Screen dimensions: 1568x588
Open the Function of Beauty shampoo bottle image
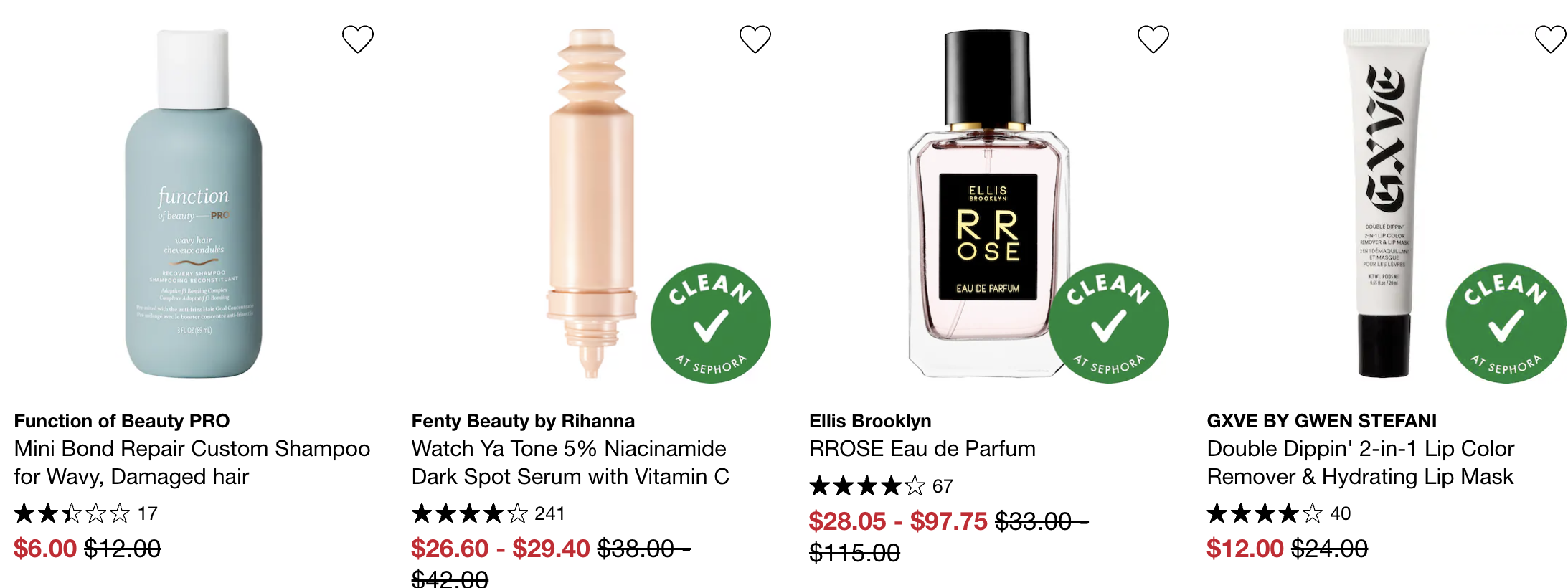click(x=194, y=203)
